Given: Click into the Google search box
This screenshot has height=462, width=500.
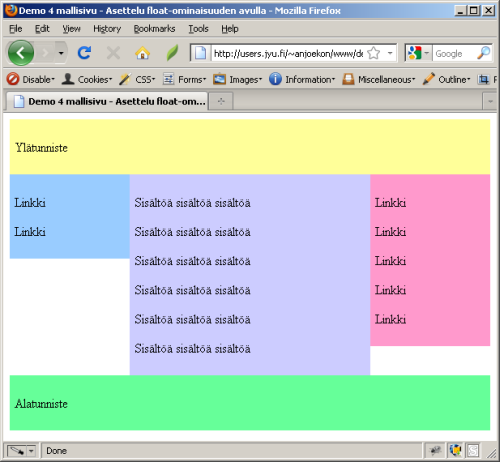Looking at the screenshot, I should (454, 53).
